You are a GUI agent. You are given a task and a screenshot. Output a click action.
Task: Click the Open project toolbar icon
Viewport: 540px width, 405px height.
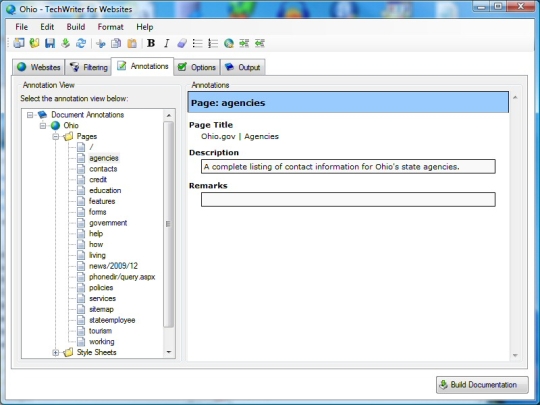(x=34, y=43)
